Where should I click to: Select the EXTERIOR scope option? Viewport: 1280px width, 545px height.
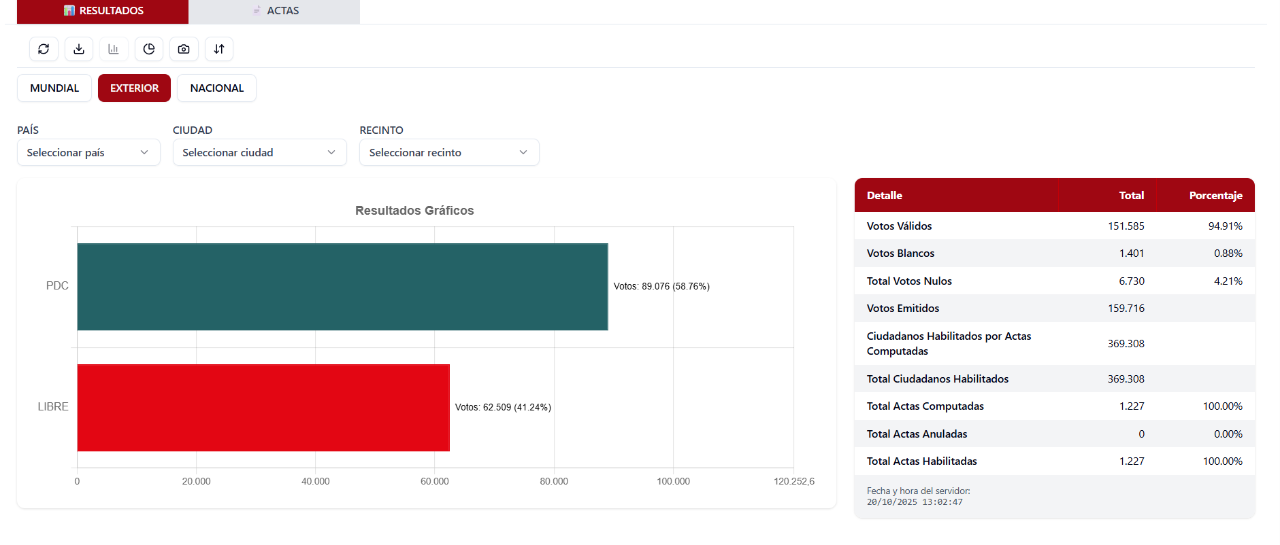134,88
